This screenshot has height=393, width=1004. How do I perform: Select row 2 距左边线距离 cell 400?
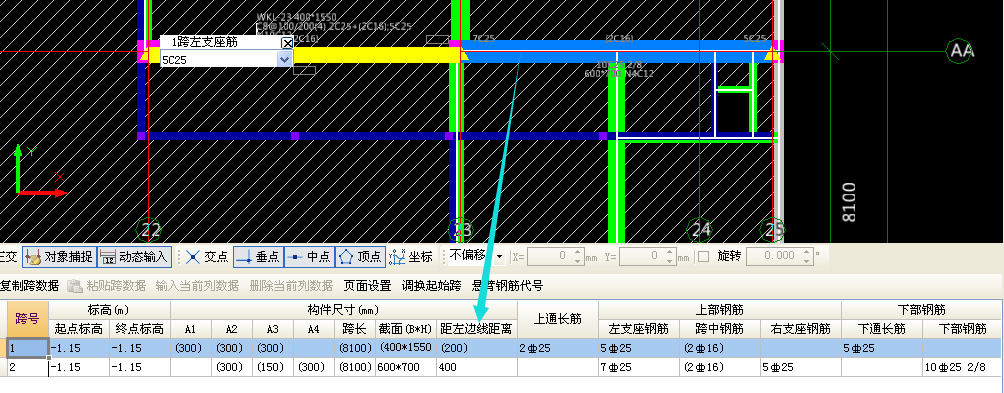click(x=477, y=367)
